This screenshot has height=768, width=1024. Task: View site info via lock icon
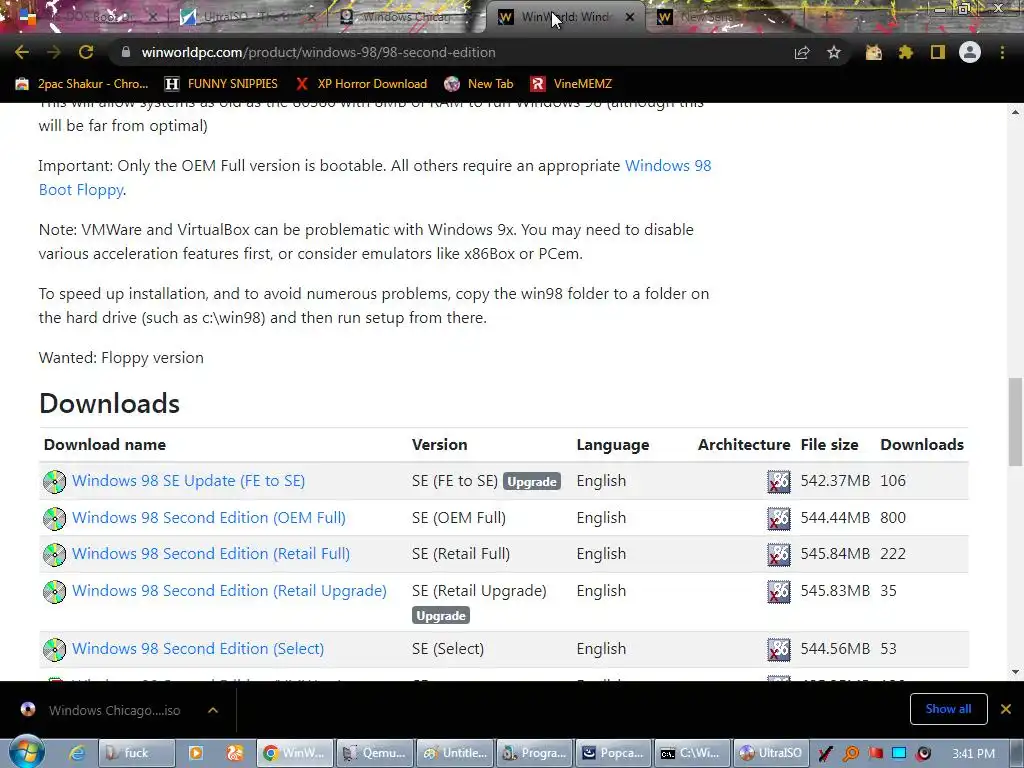pos(126,52)
